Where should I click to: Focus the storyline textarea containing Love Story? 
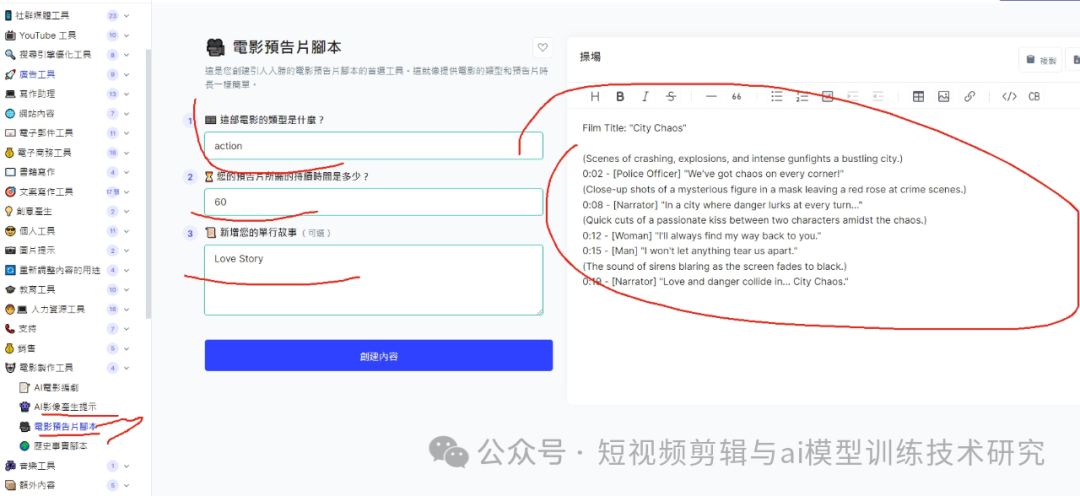373,280
